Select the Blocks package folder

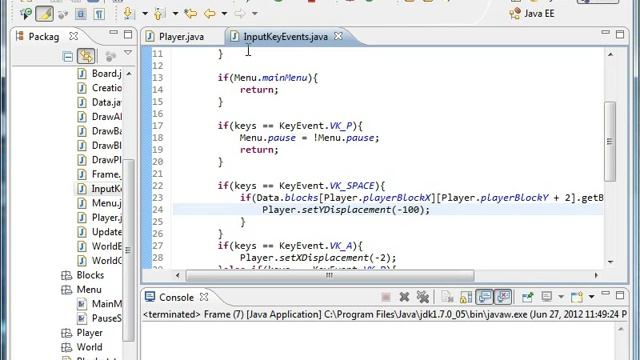click(x=82, y=275)
